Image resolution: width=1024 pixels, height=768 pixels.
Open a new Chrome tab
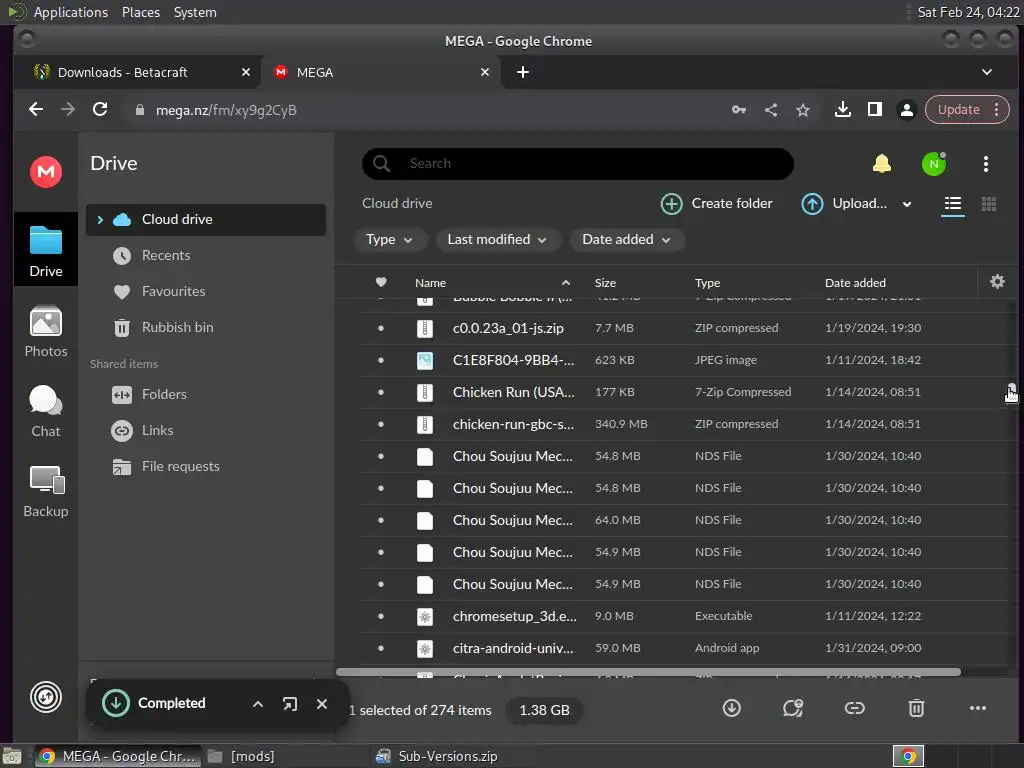point(523,72)
